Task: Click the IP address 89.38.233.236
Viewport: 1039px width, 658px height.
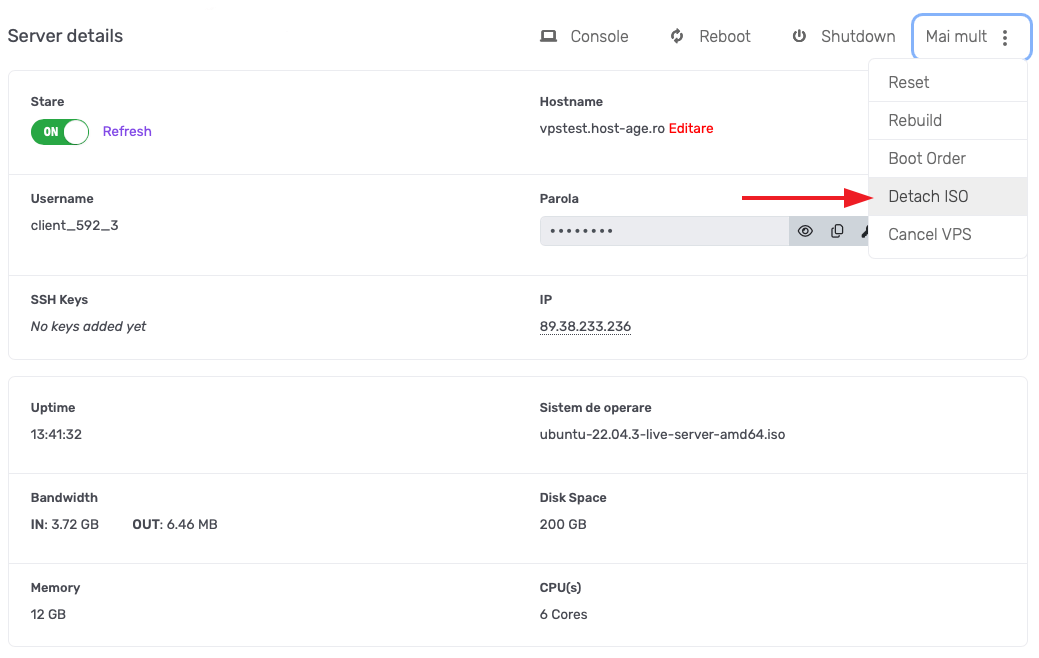Action: 585,326
